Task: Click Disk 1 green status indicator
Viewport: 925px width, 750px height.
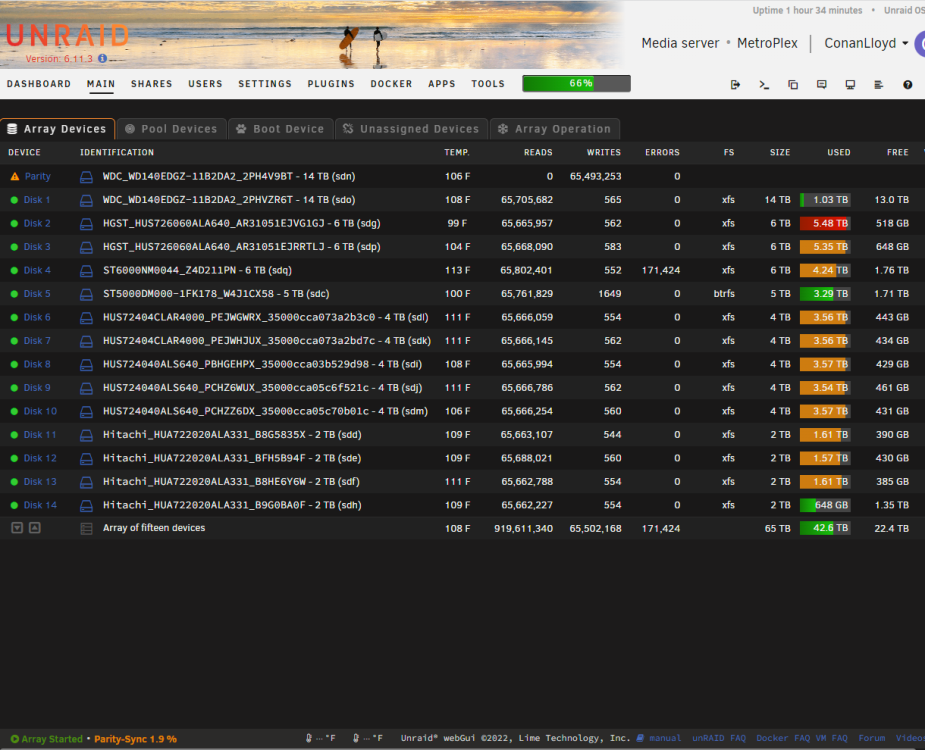Action: click(x=14, y=200)
